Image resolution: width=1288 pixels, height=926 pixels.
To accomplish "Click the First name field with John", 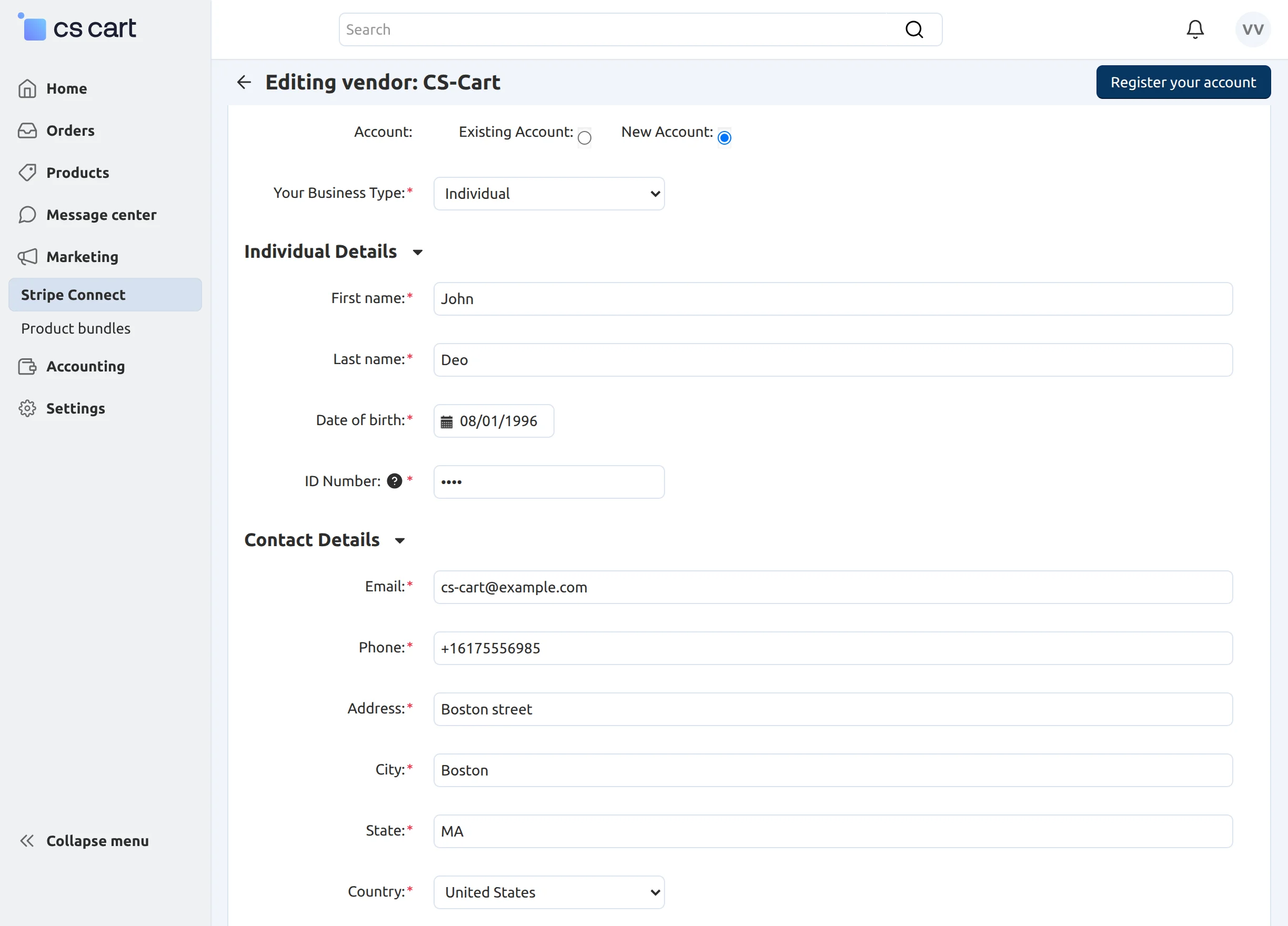I will coord(832,299).
